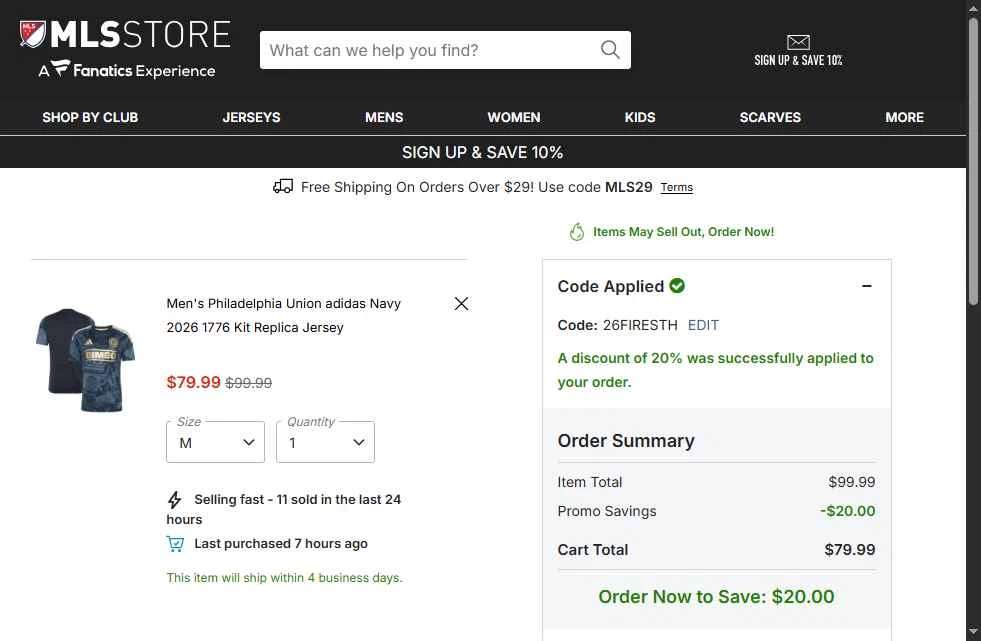Click the MLS Store logo
Viewport: 981px width, 641px height.
coord(125,34)
